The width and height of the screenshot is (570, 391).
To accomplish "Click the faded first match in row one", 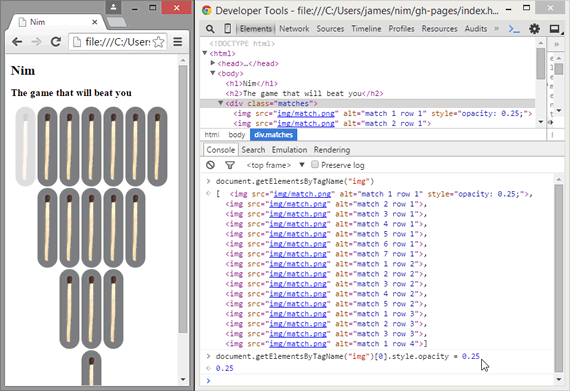I will 25,146.
